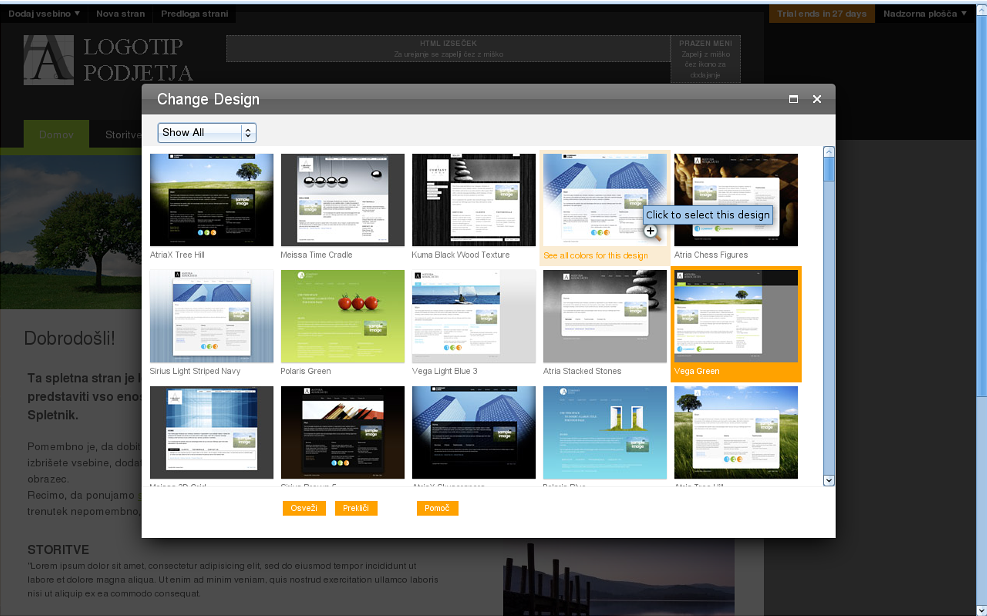Image resolution: width=987 pixels, height=616 pixels.
Task: Close the Change Design dialog
Action: [x=817, y=99]
